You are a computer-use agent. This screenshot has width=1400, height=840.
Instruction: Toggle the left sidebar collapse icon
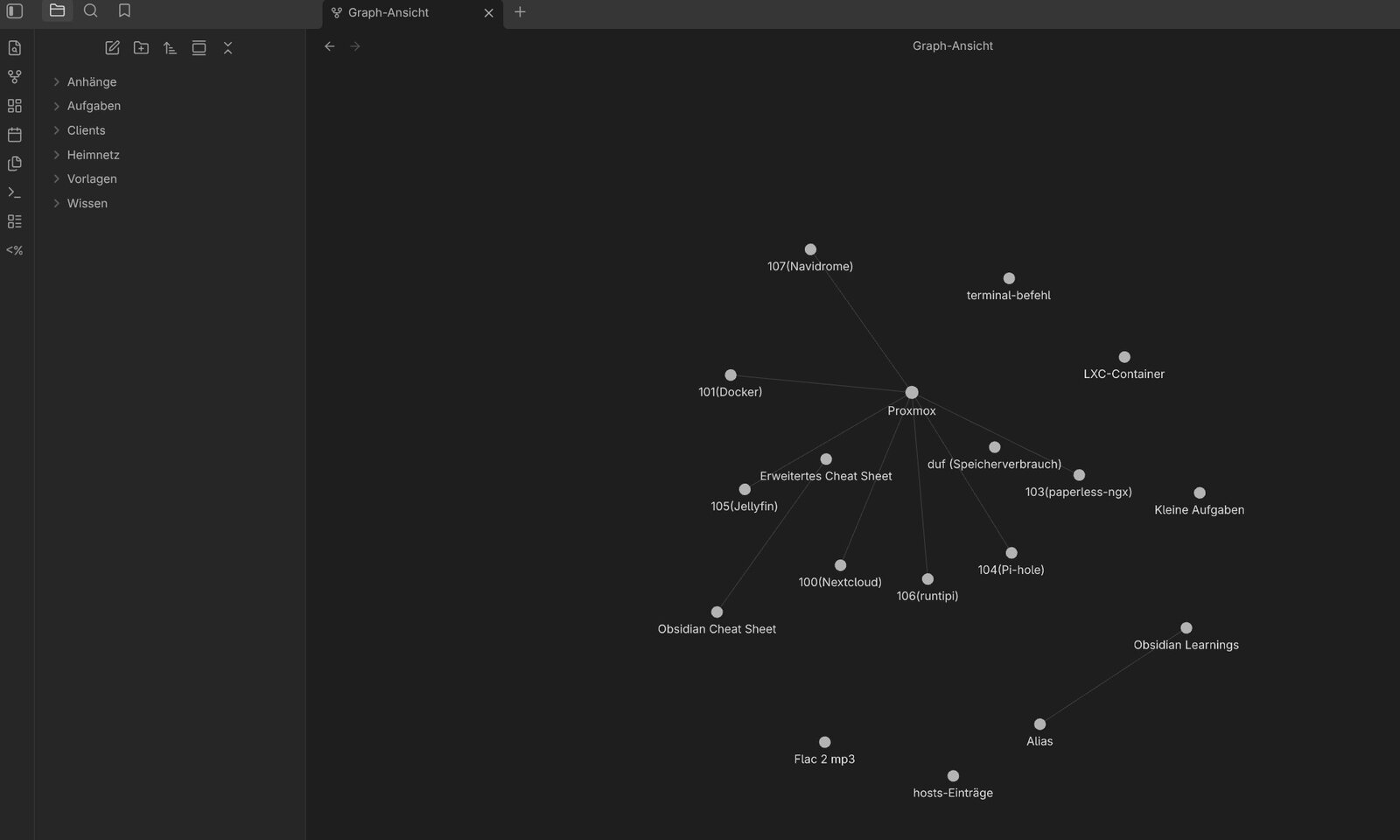click(x=15, y=11)
